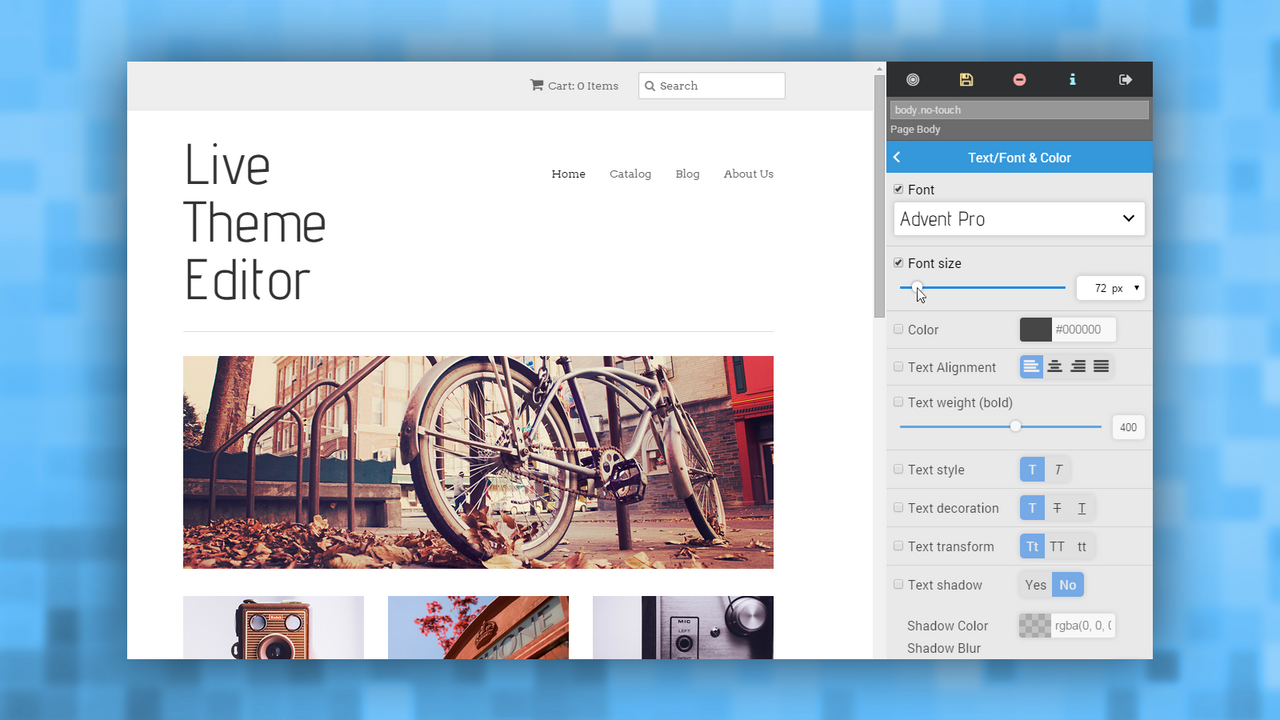Image resolution: width=1280 pixels, height=720 pixels.
Task: Set text alignment to right
Action: [x=1078, y=367]
